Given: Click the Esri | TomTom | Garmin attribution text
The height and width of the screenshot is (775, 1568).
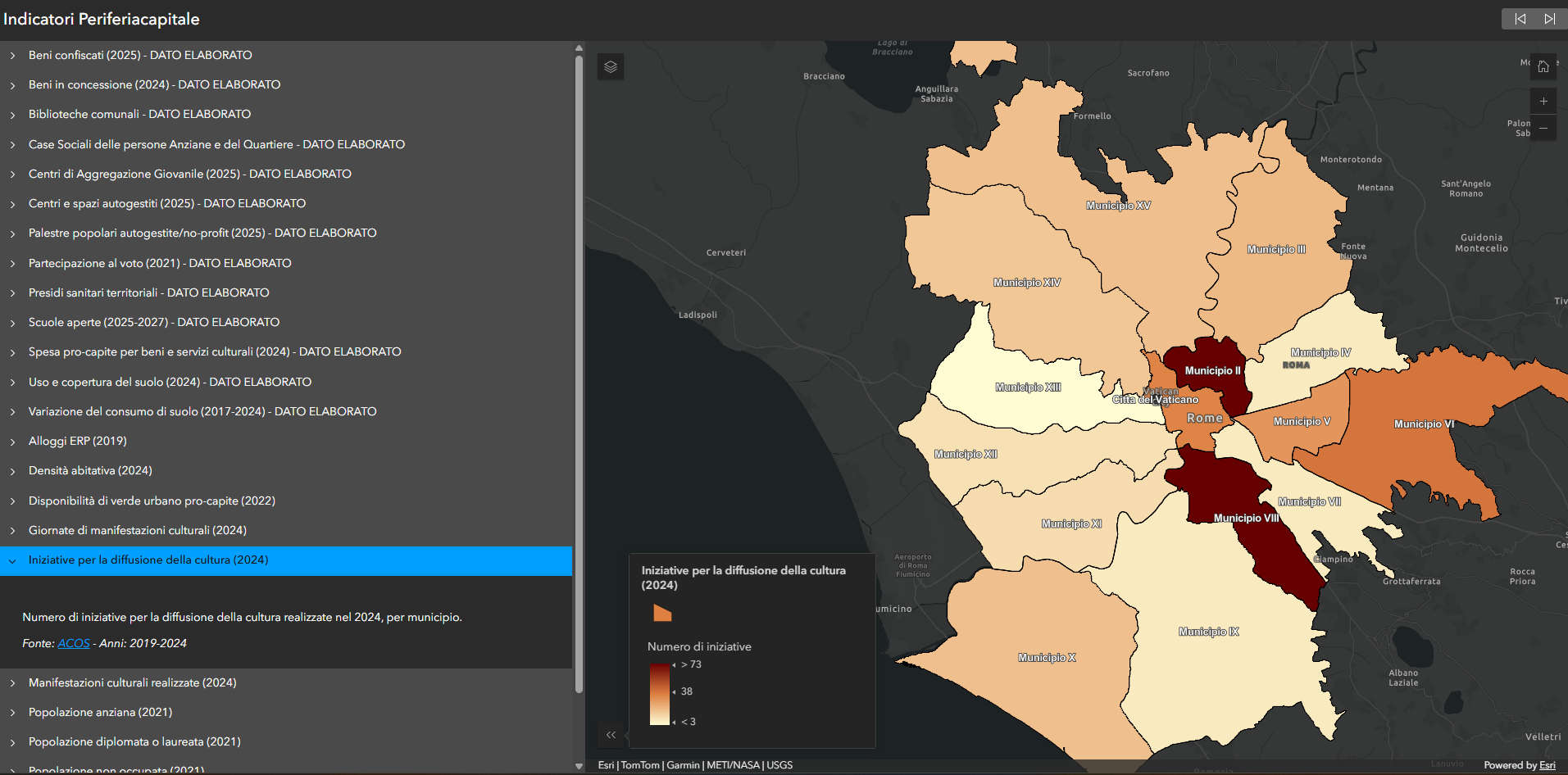Looking at the screenshot, I should 695,765.
